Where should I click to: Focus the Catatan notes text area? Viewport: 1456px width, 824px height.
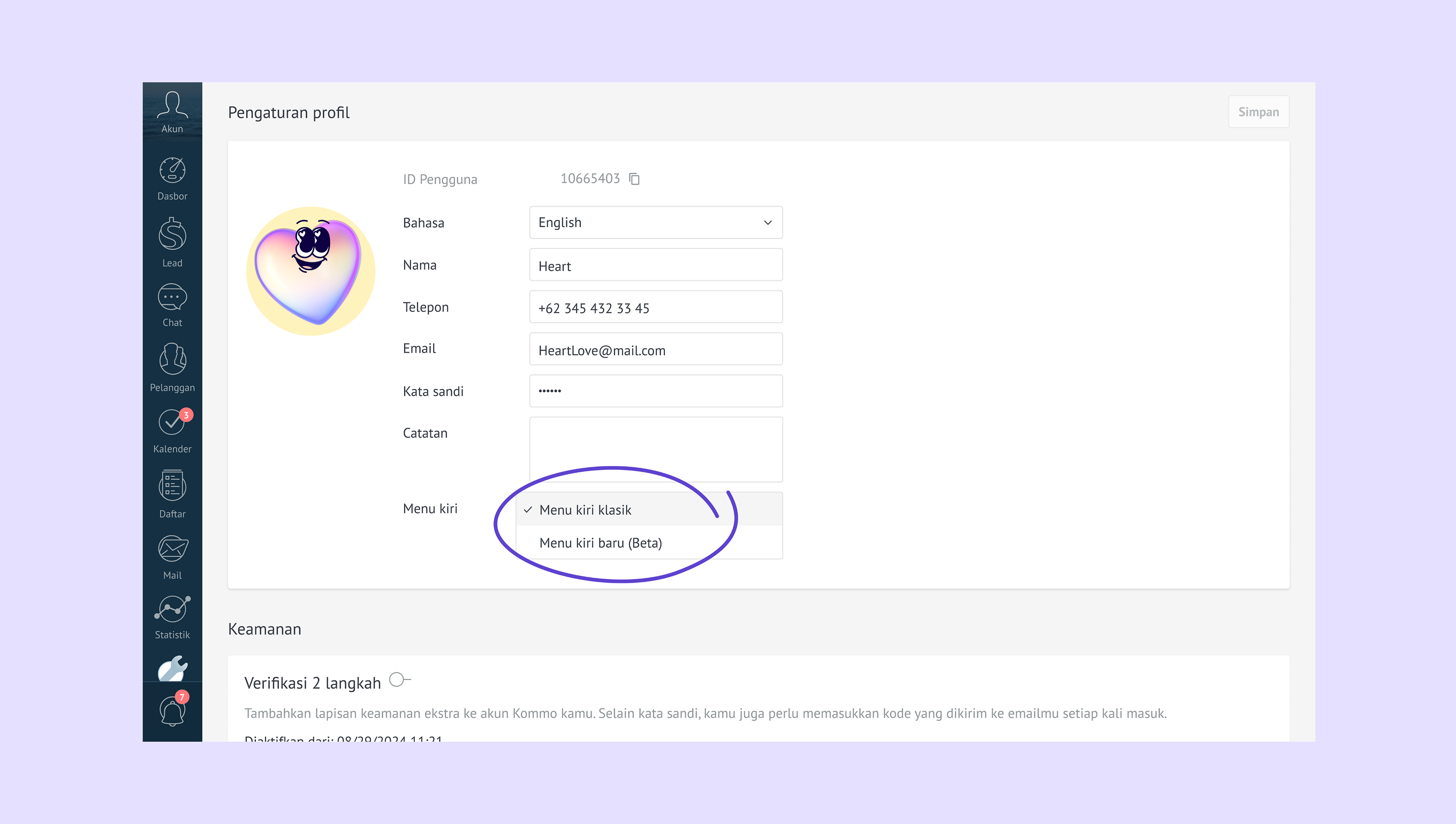[x=656, y=449]
